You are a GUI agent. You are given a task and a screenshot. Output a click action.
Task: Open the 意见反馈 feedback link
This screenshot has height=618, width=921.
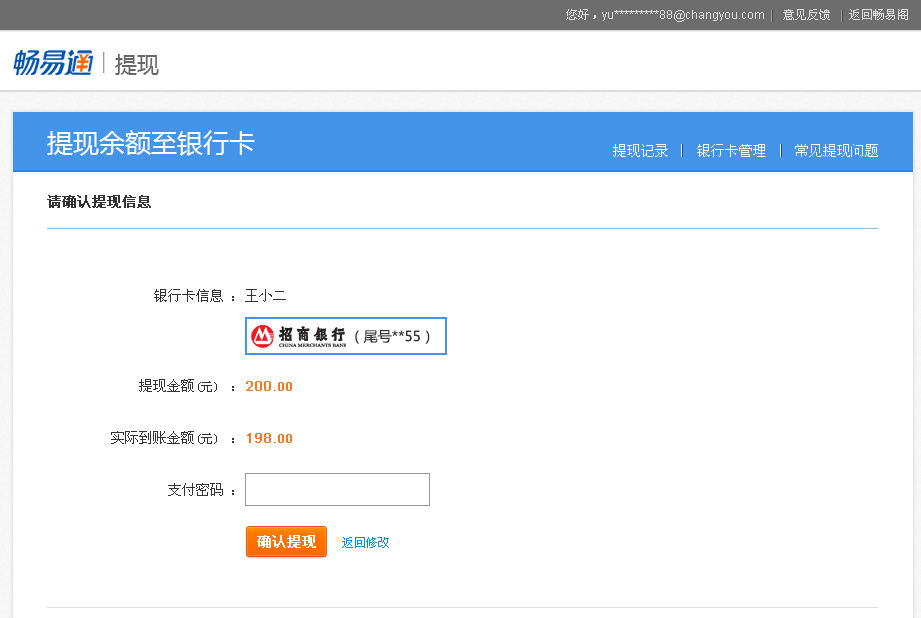(x=806, y=15)
